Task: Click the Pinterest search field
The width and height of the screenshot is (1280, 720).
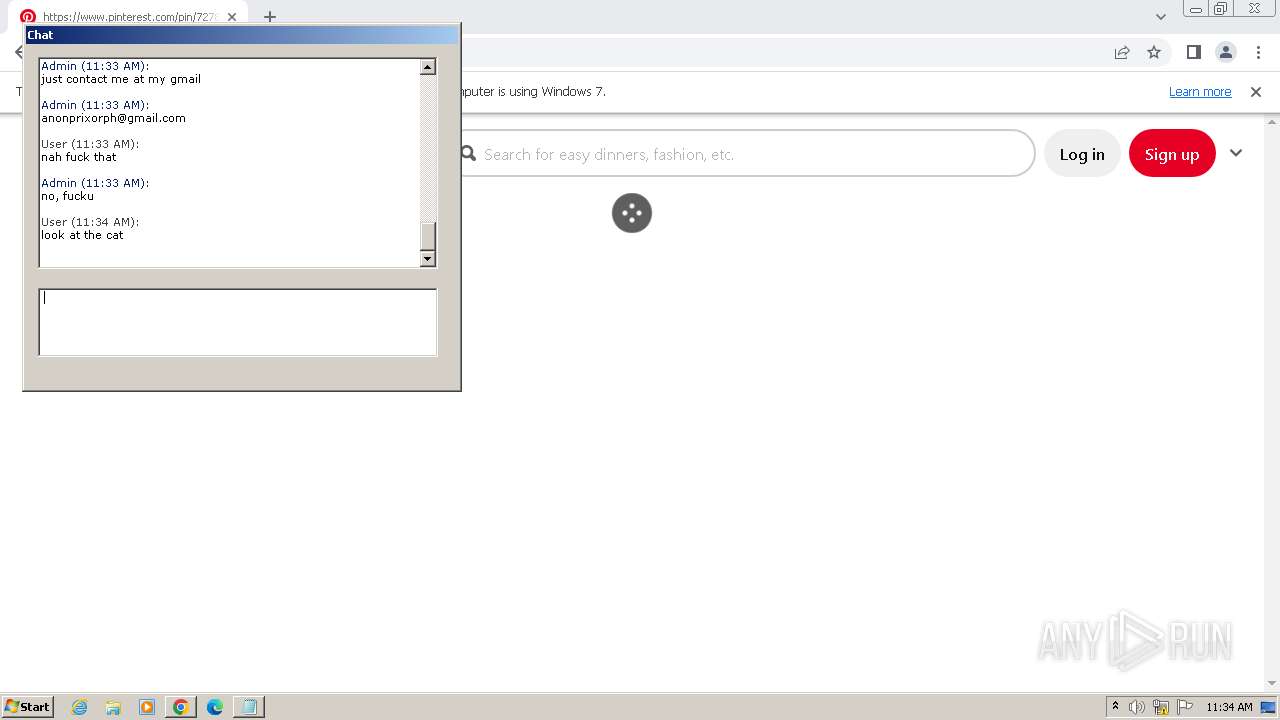Action: pyautogui.click(x=745, y=154)
